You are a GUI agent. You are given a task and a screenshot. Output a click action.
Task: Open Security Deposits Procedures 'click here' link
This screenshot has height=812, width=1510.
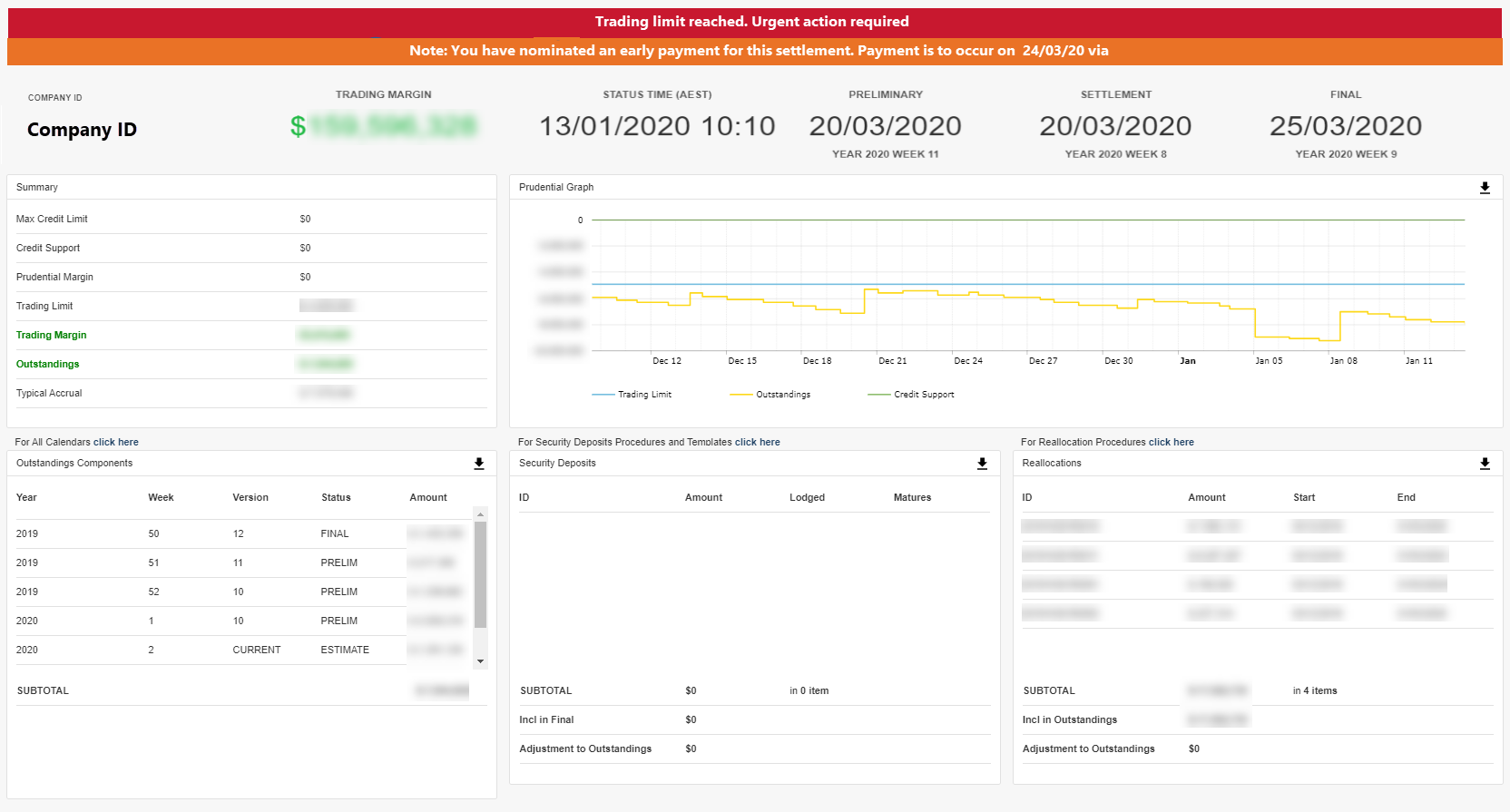[757, 443]
